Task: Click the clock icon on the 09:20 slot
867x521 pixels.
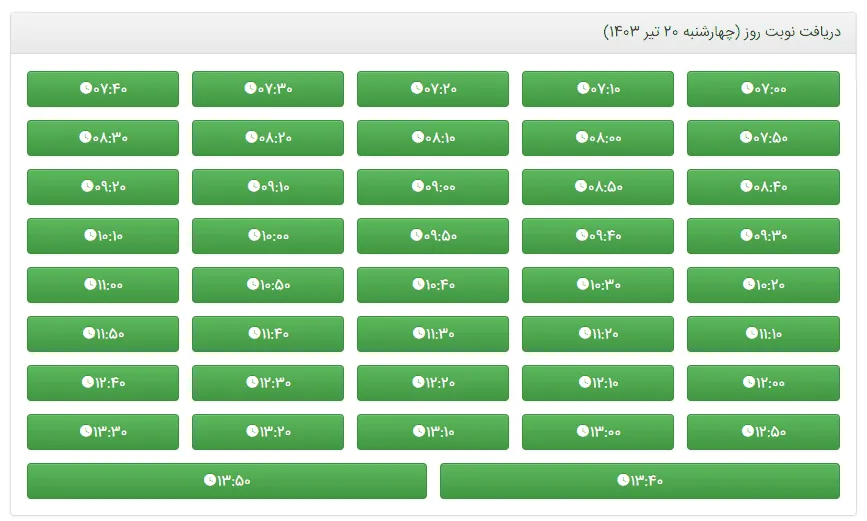Action: point(85,187)
